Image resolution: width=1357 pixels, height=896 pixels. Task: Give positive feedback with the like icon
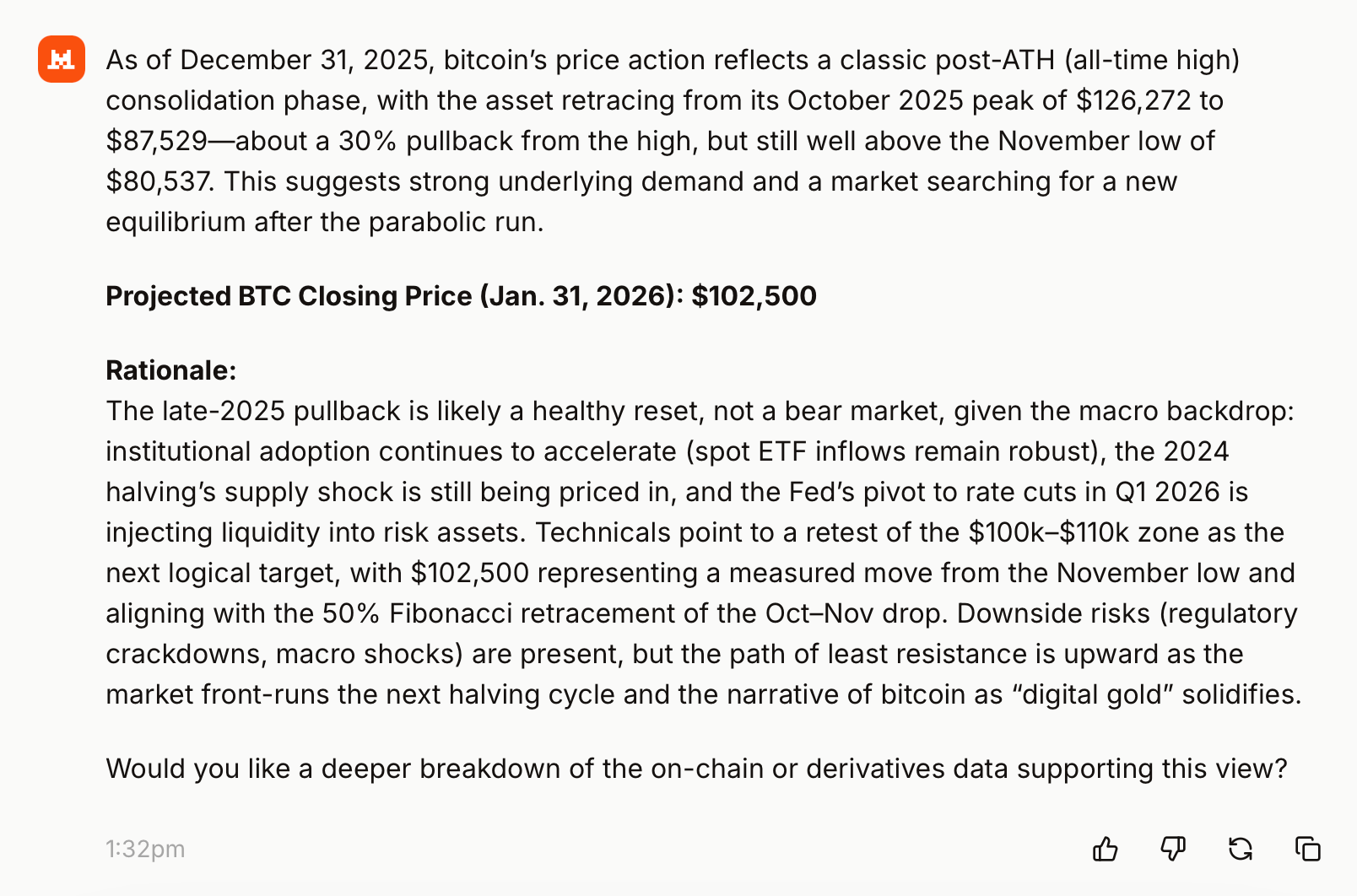pyautogui.click(x=1106, y=850)
